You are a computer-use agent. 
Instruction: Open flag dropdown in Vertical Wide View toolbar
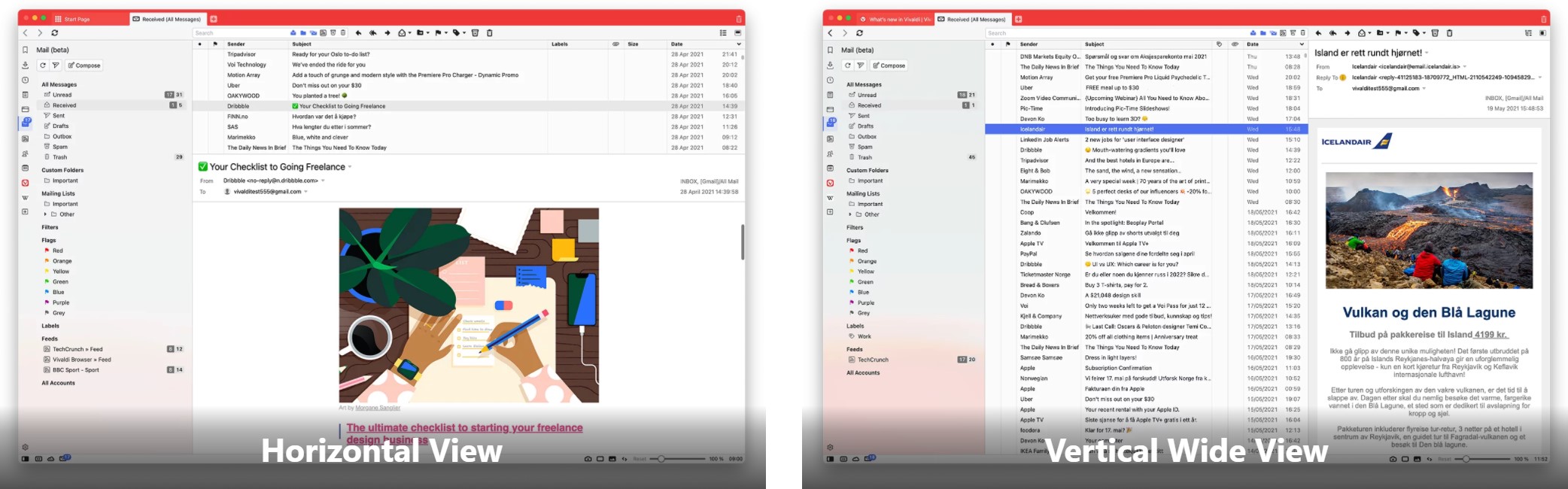pyautogui.click(x=1406, y=33)
